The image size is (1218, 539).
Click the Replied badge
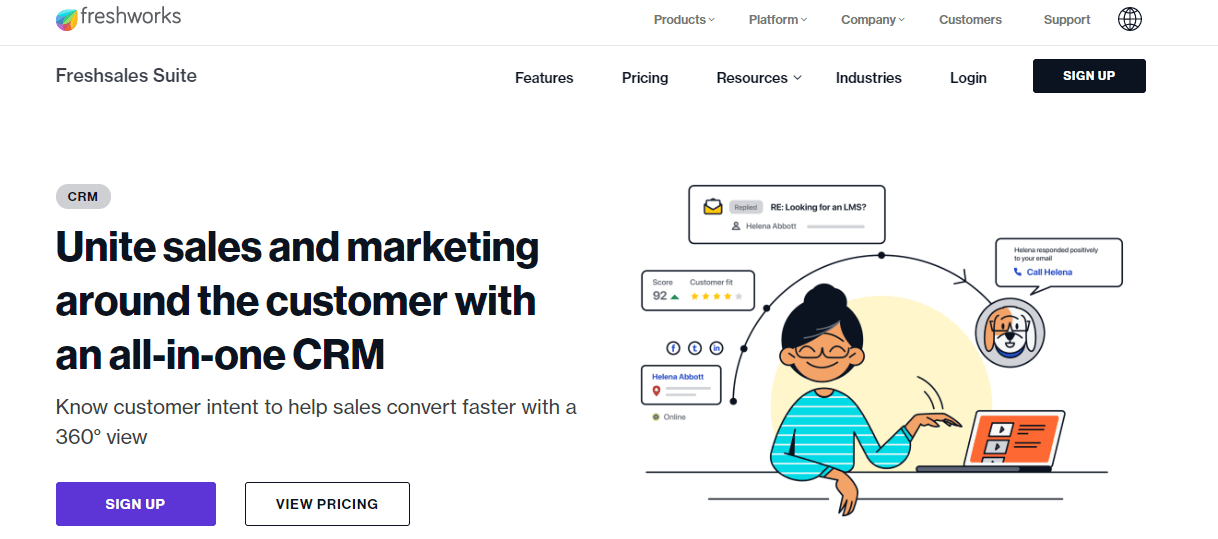[745, 207]
